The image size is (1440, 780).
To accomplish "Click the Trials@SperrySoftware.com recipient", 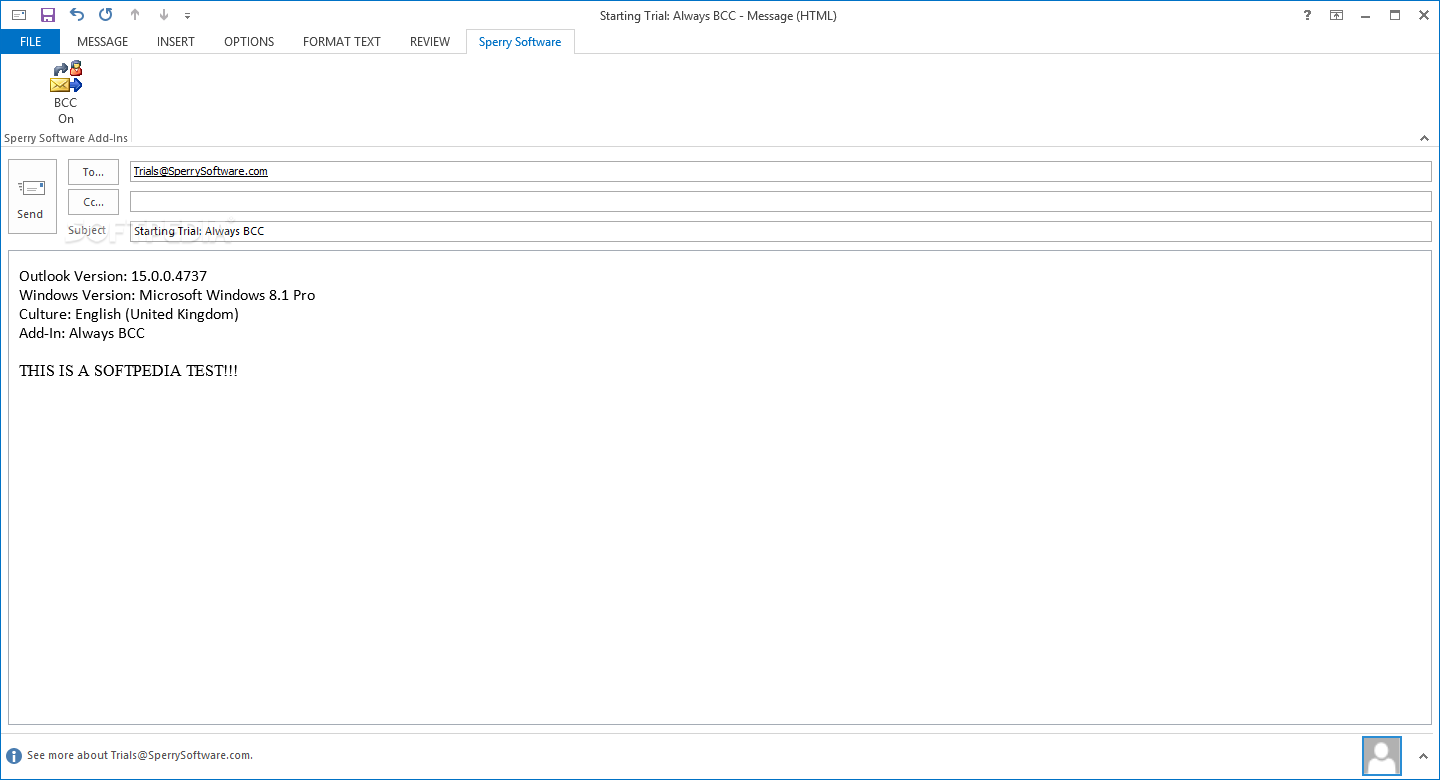I will [201, 171].
